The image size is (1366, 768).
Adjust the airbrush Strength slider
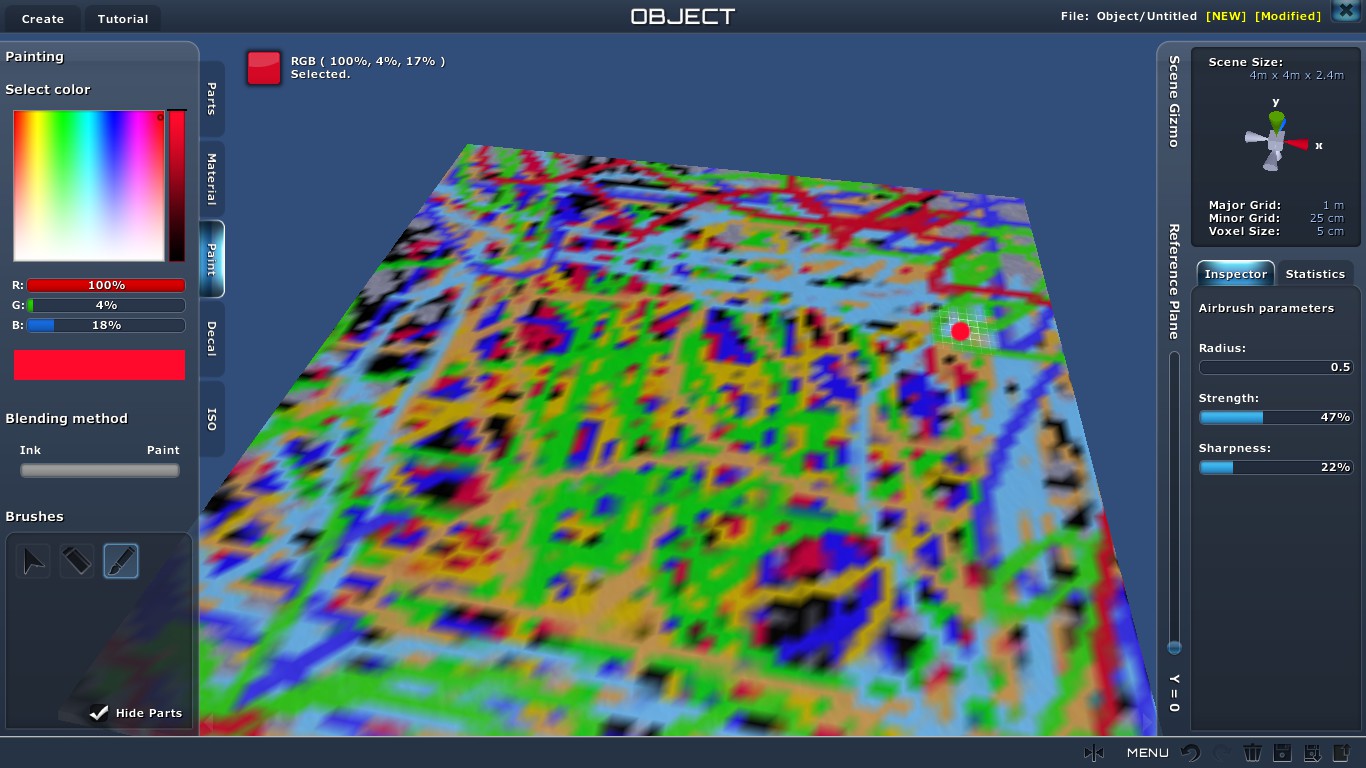click(1275, 417)
